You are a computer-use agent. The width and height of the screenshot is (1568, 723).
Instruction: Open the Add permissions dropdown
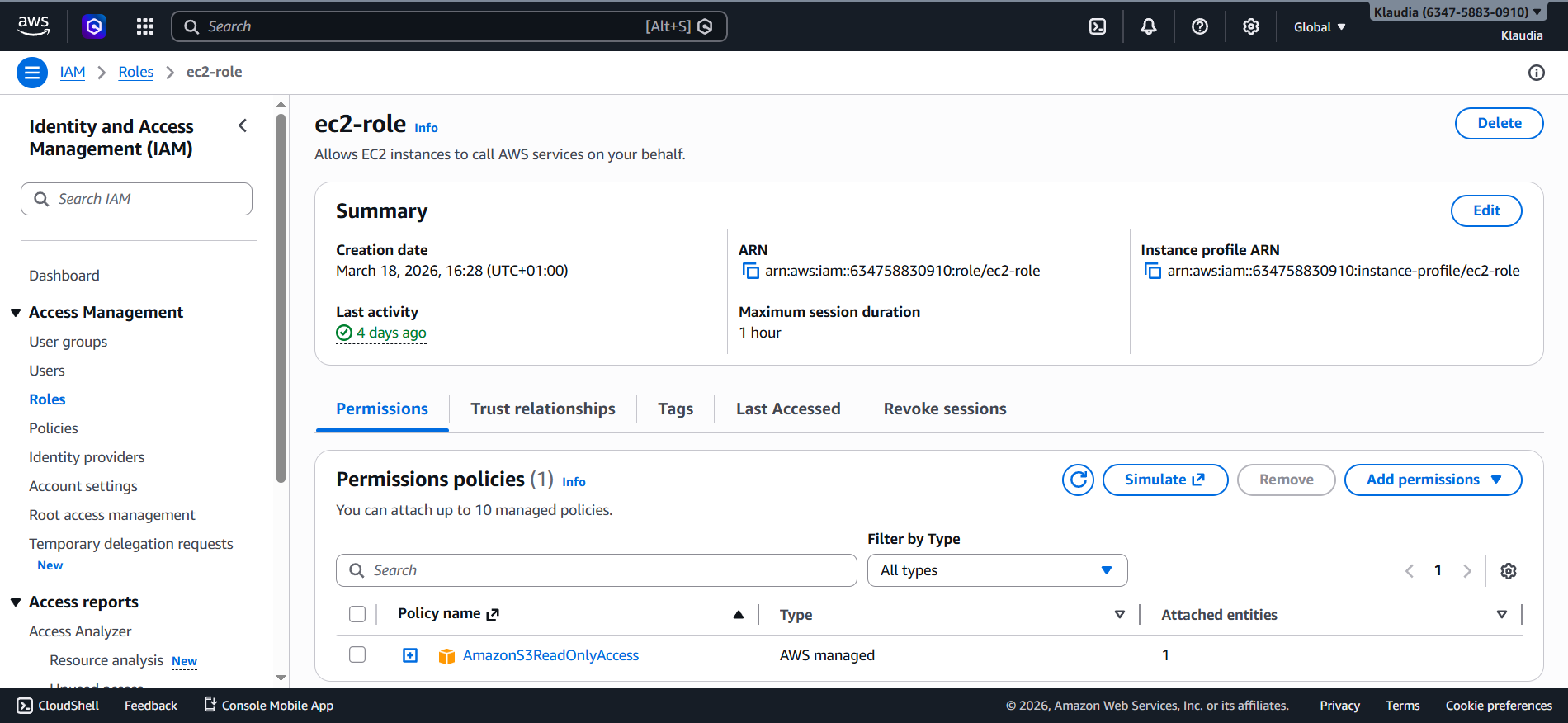click(1433, 480)
